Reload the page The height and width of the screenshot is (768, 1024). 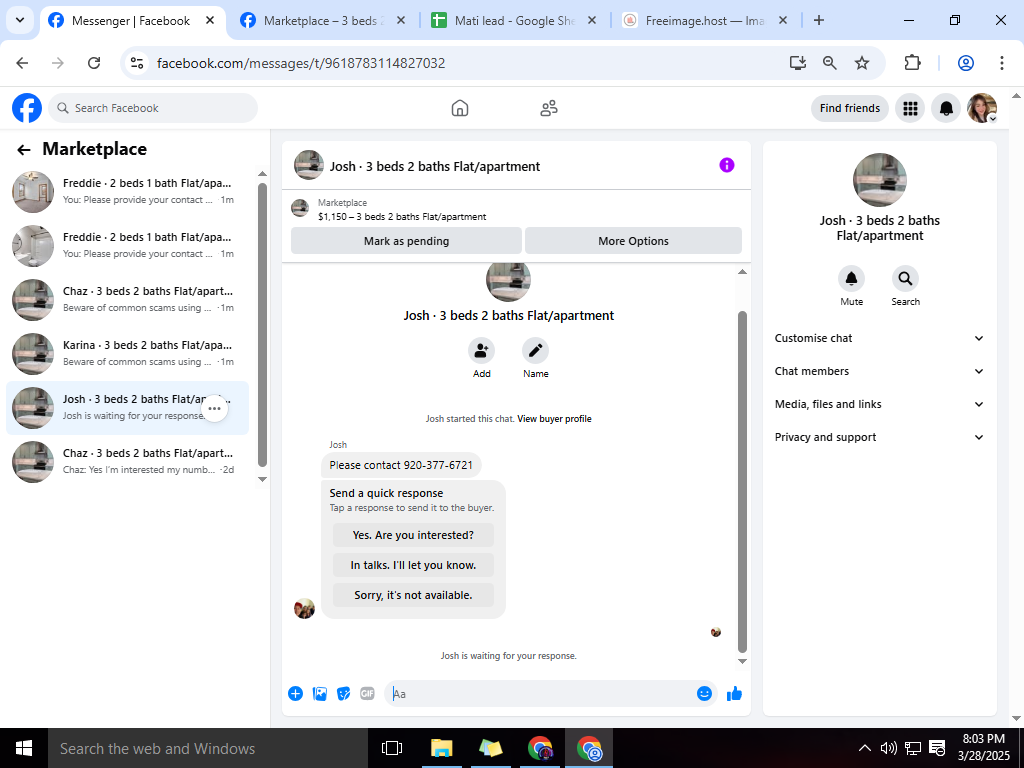94,63
